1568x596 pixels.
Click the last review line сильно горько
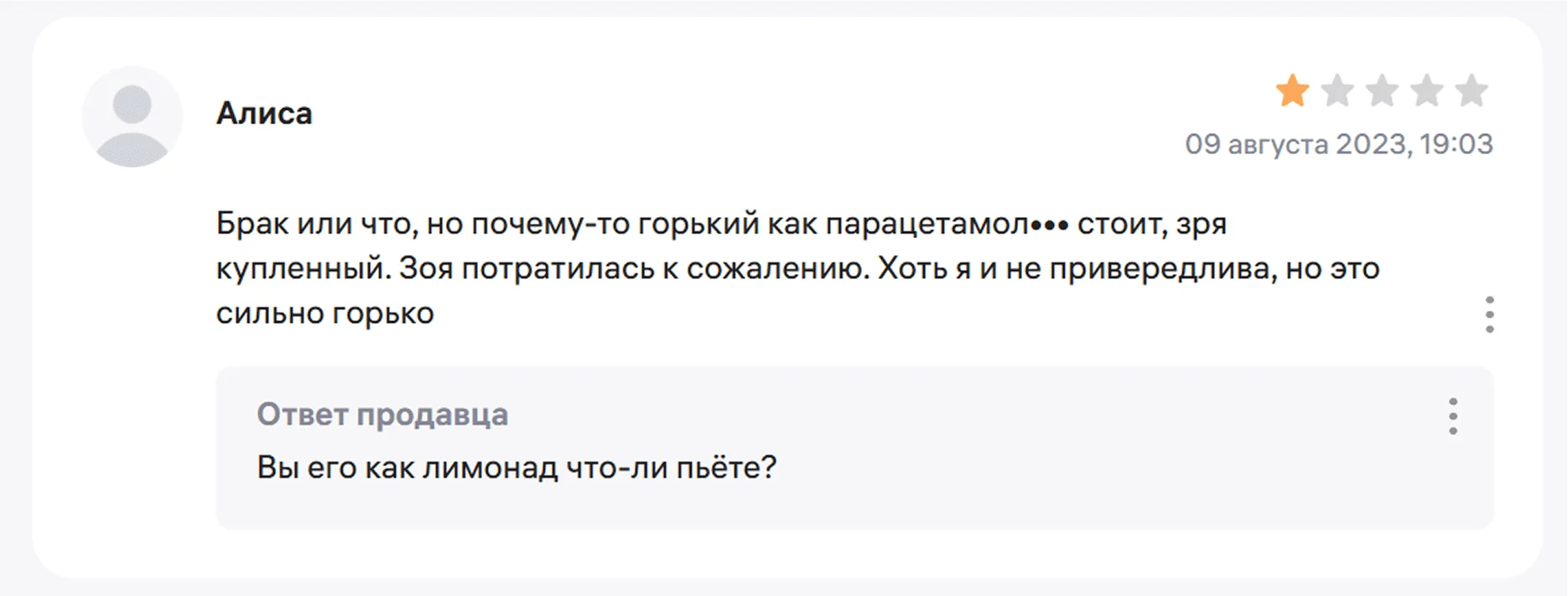pyautogui.click(x=325, y=313)
